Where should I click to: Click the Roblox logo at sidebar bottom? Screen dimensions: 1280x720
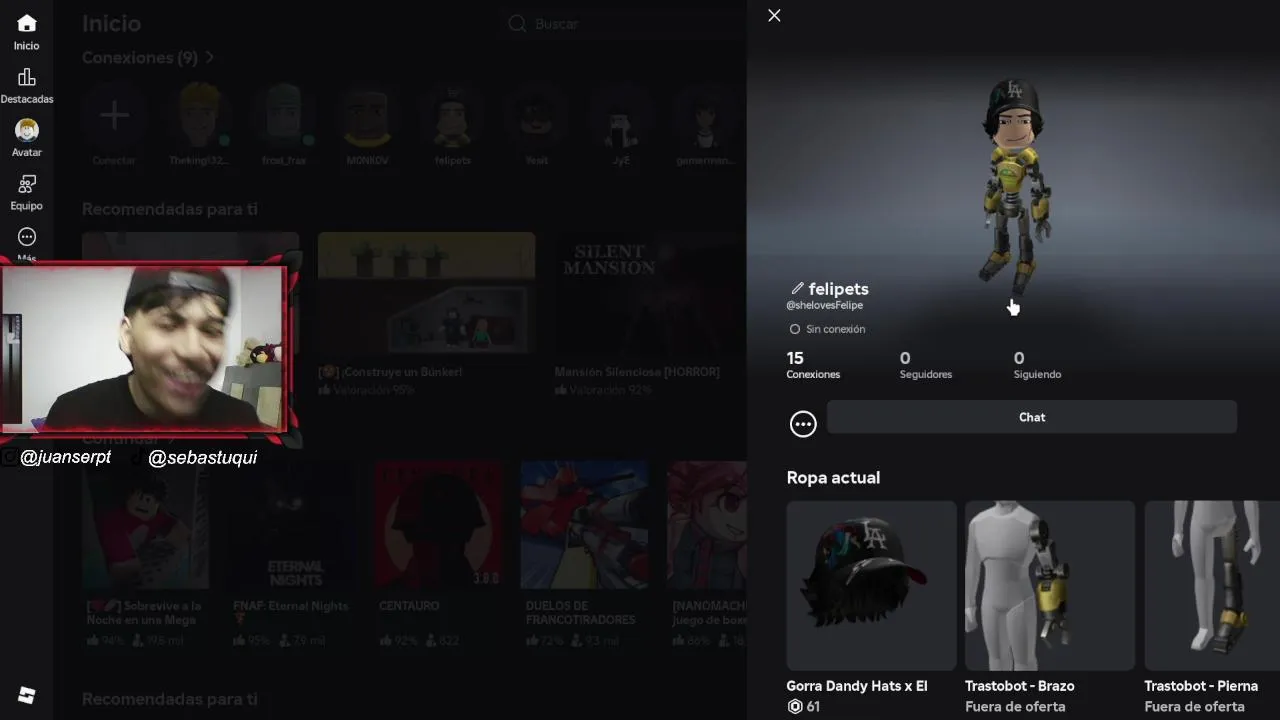pos(27,695)
